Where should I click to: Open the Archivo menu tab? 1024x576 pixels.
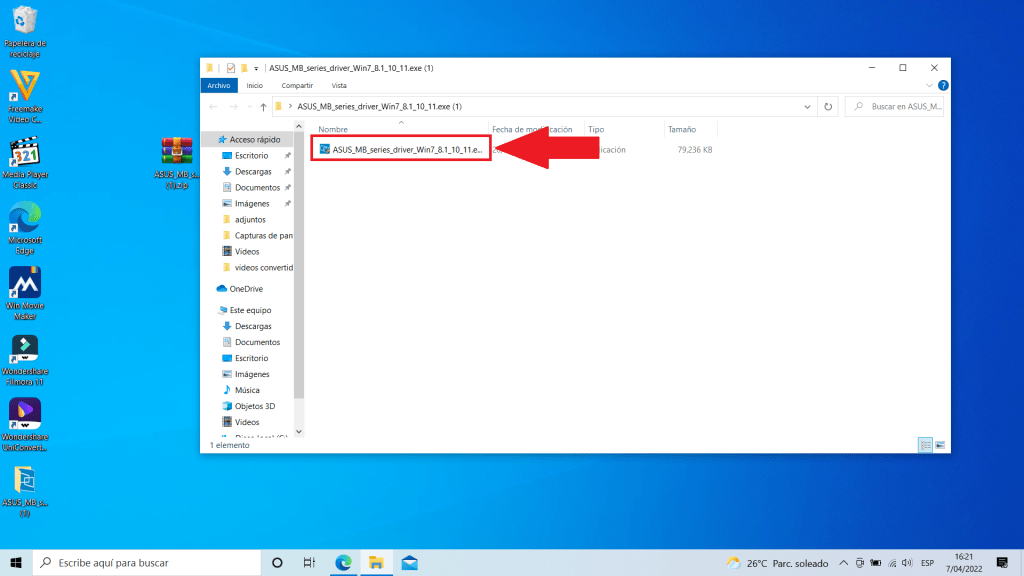(218, 86)
